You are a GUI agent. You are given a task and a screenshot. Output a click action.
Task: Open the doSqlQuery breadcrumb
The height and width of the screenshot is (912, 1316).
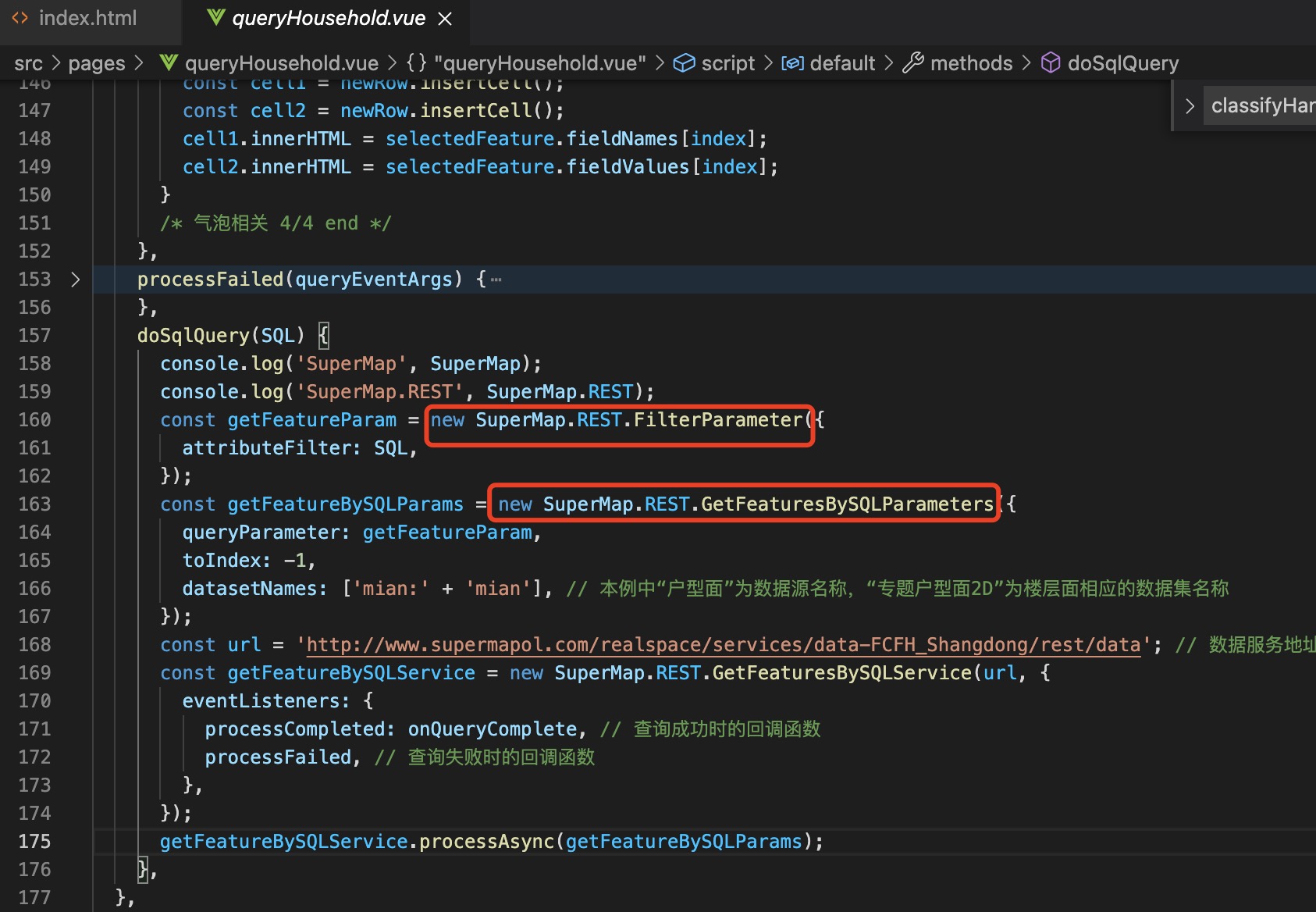1123,63
